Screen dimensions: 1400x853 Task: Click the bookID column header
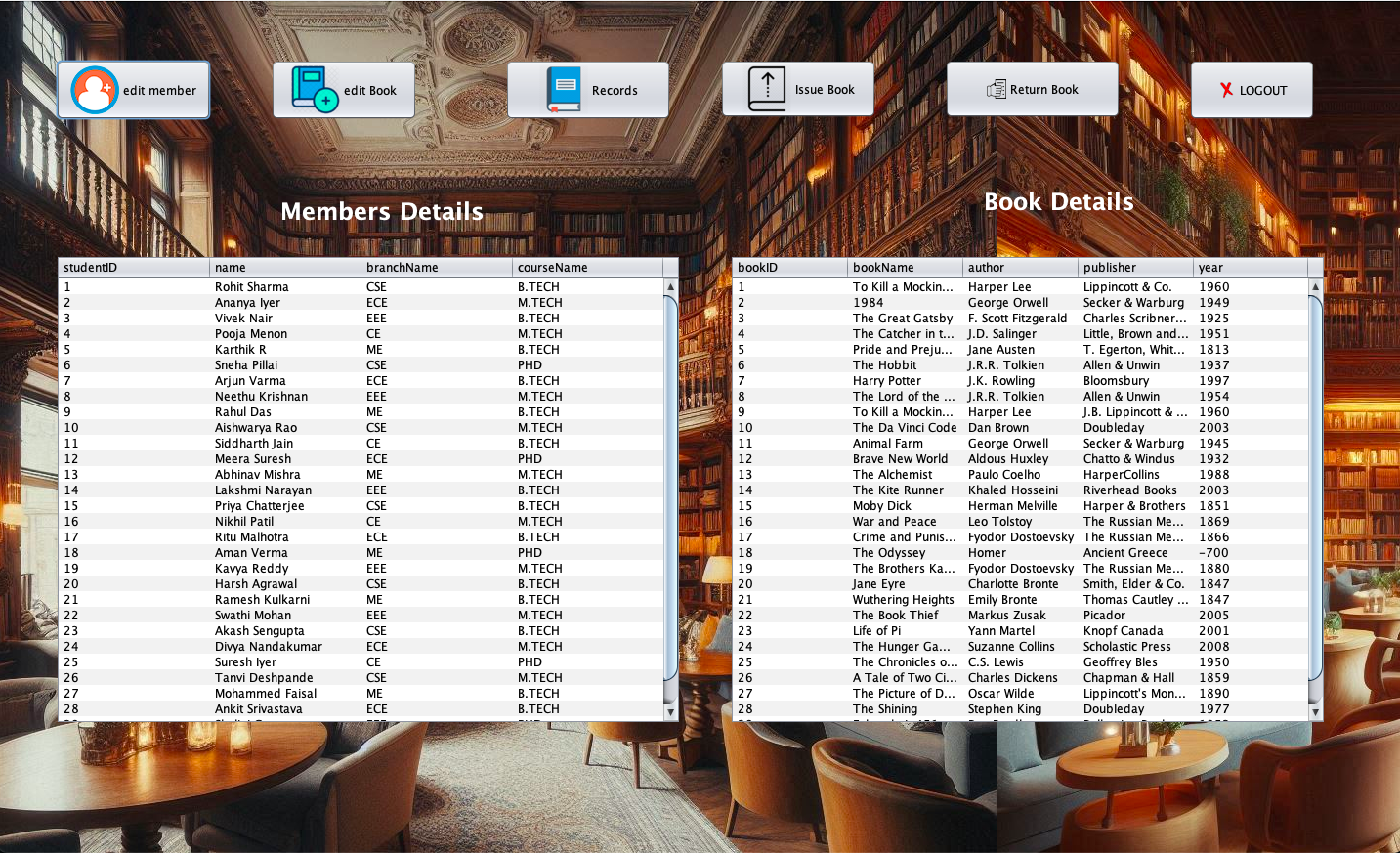point(790,268)
